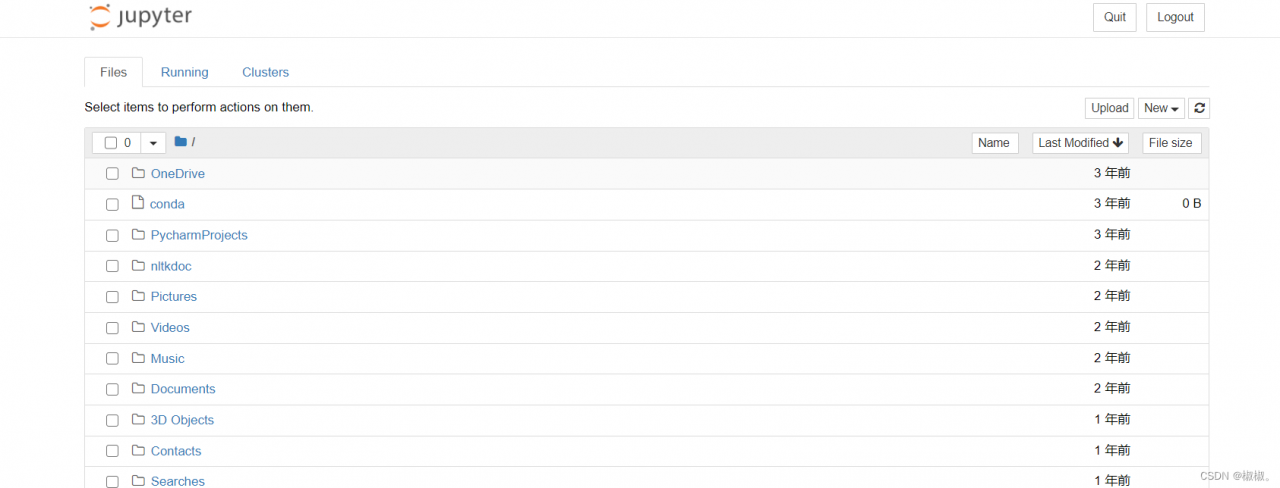This screenshot has height=488, width=1280.
Task: Click the folder icon beside OneDrive
Action: [138, 173]
